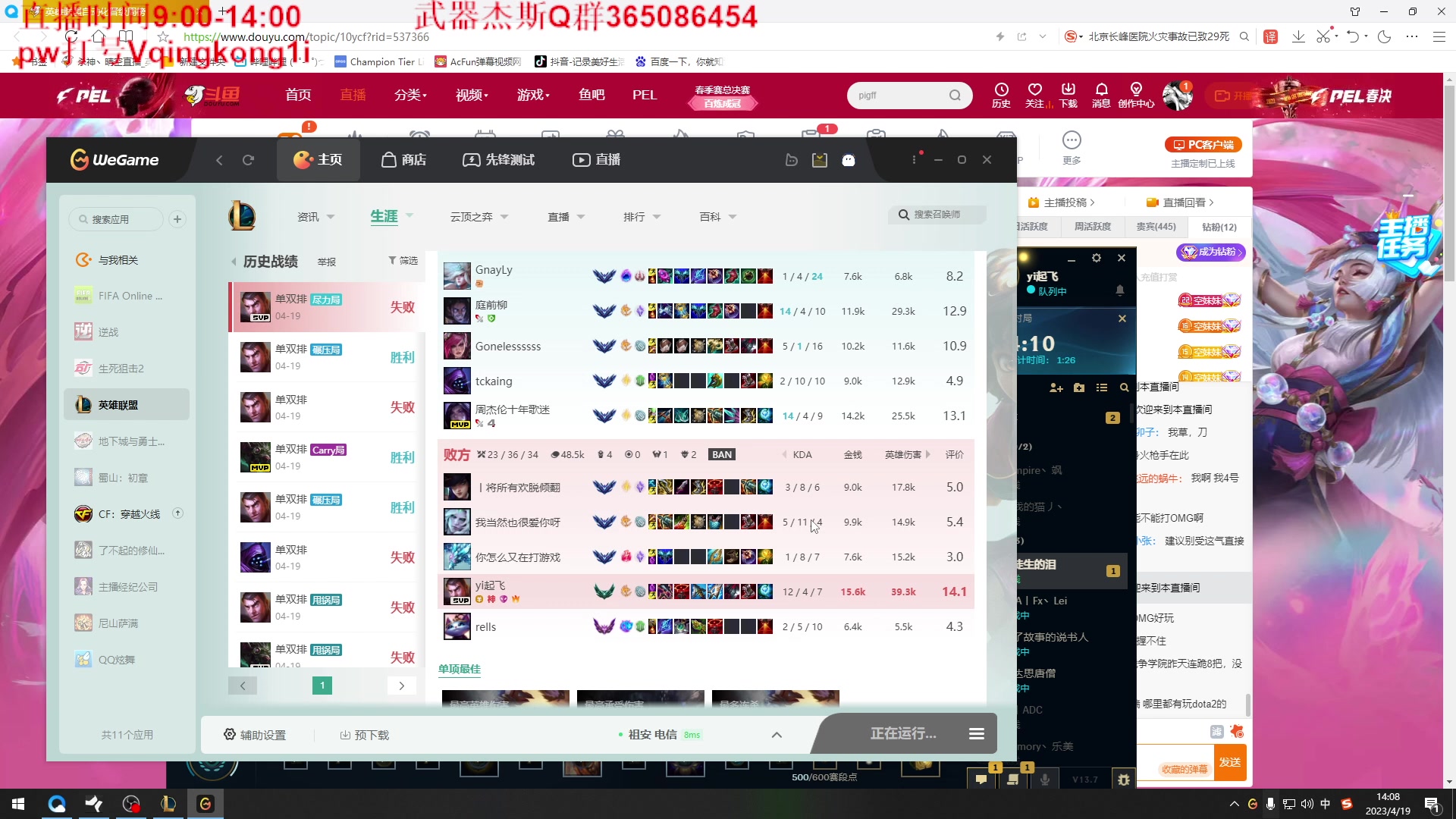Go to next match history page

tap(402, 686)
